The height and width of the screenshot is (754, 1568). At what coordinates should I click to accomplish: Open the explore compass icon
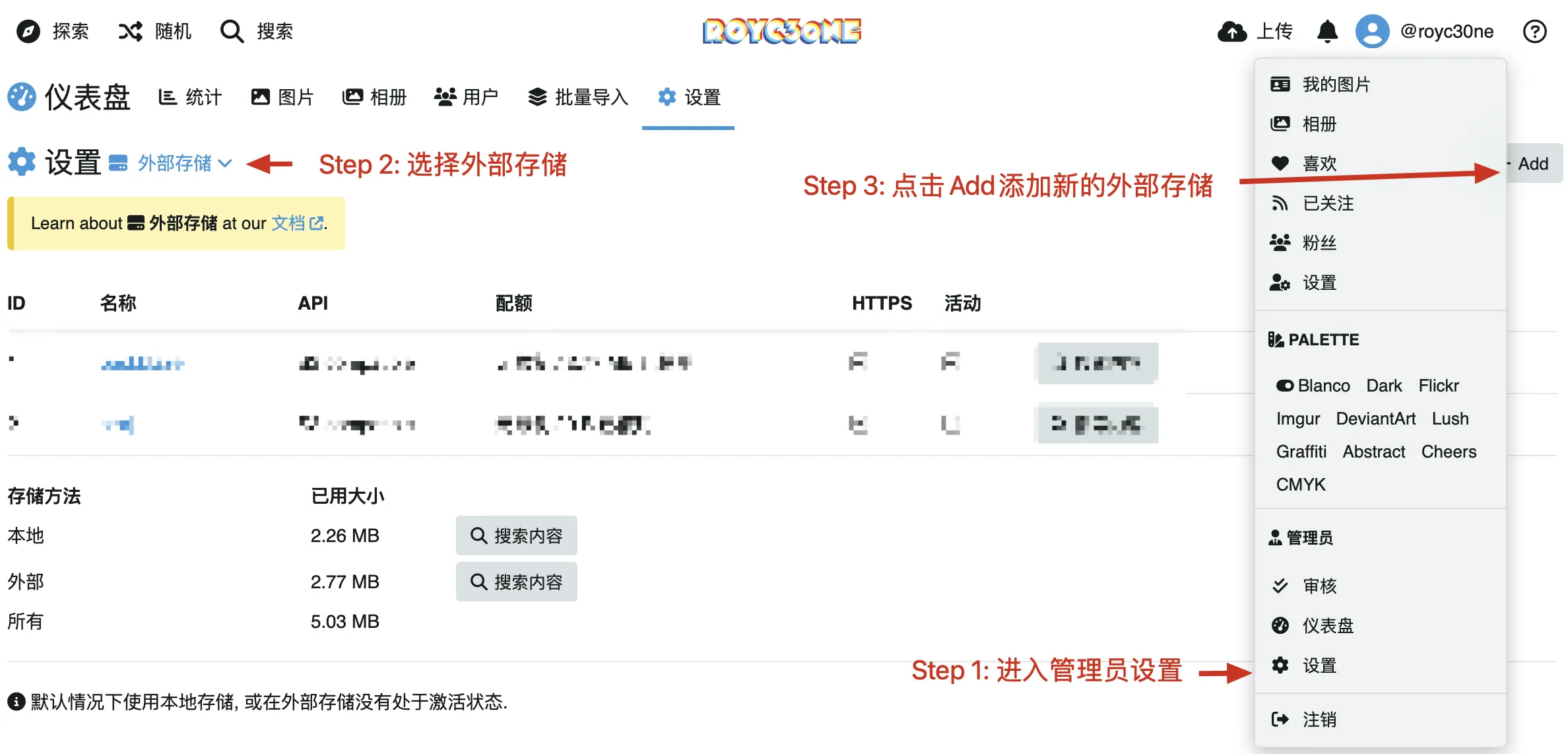coord(28,31)
